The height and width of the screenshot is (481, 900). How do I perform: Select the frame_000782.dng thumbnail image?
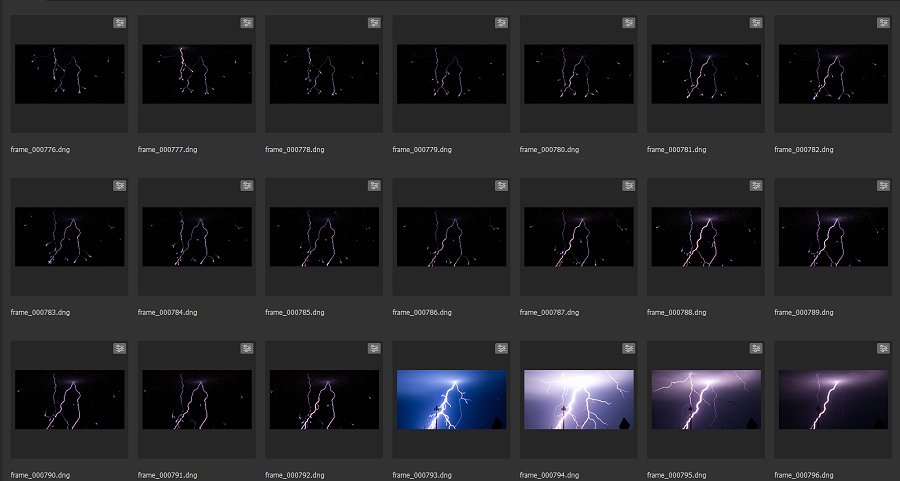pyautogui.click(x=833, y=74)
